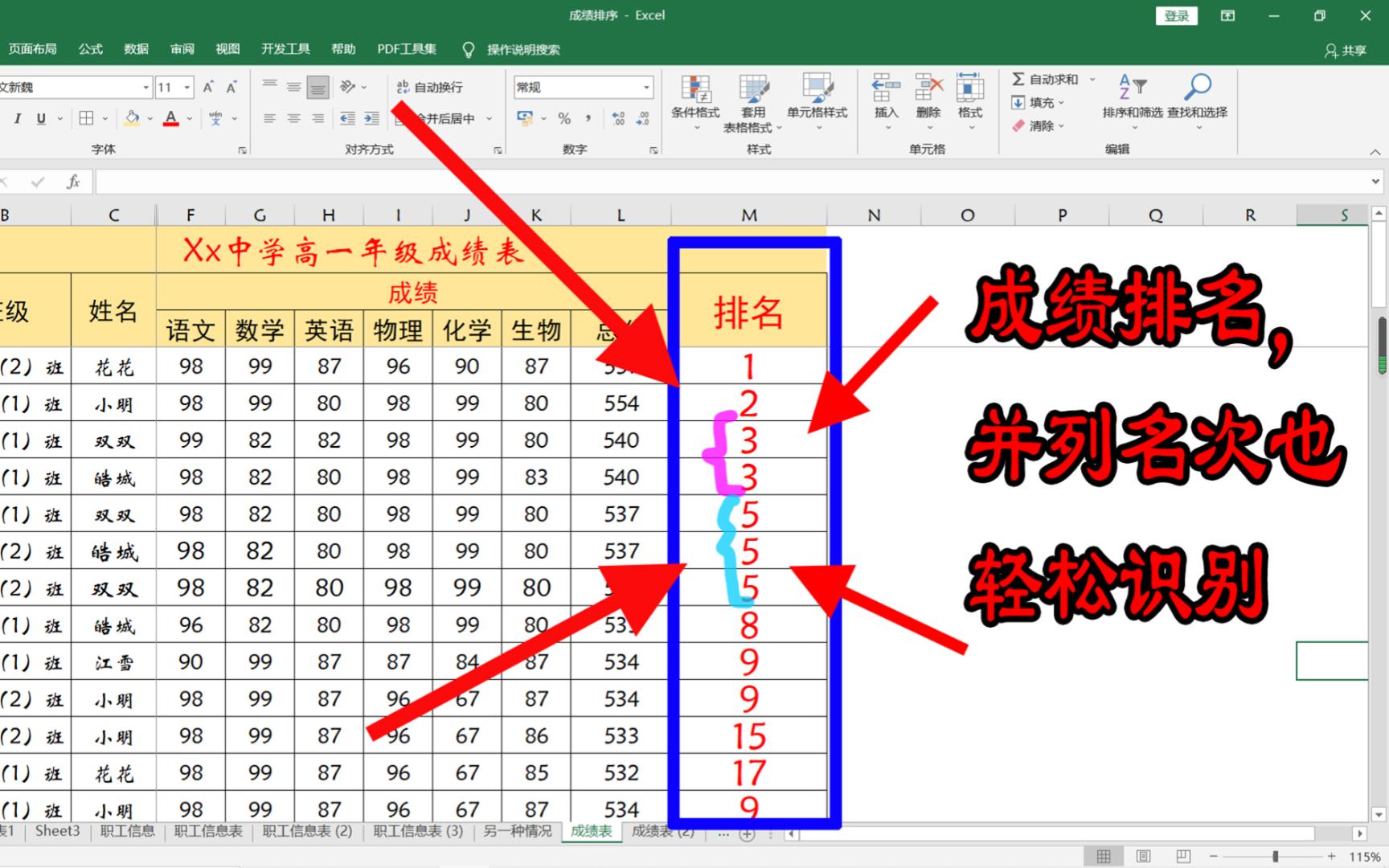
Task: Open the 数据 ribbon tab
Action: (136, 49)
